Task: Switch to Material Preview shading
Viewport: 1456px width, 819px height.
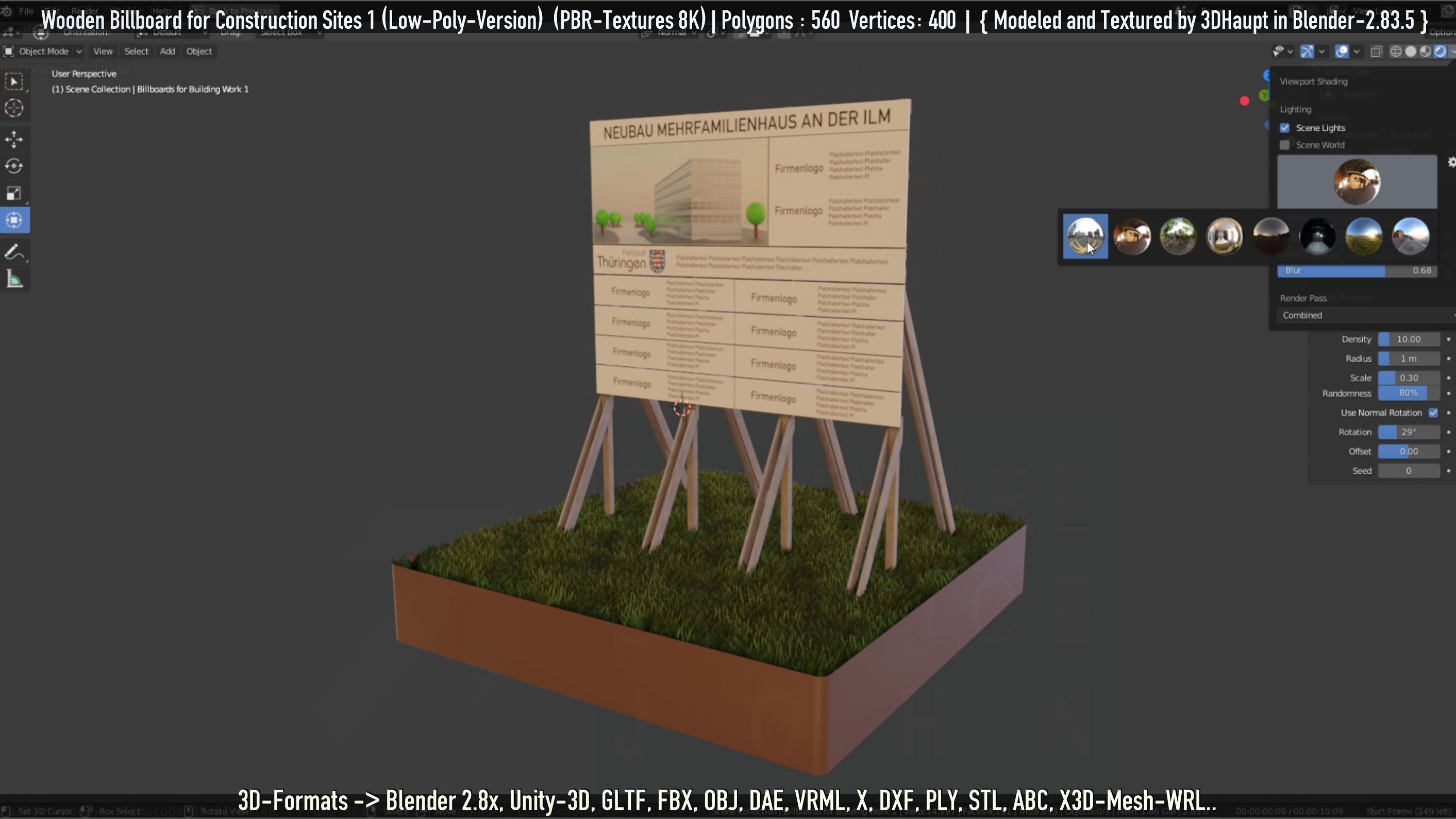Action: [x=1425, y=52]
